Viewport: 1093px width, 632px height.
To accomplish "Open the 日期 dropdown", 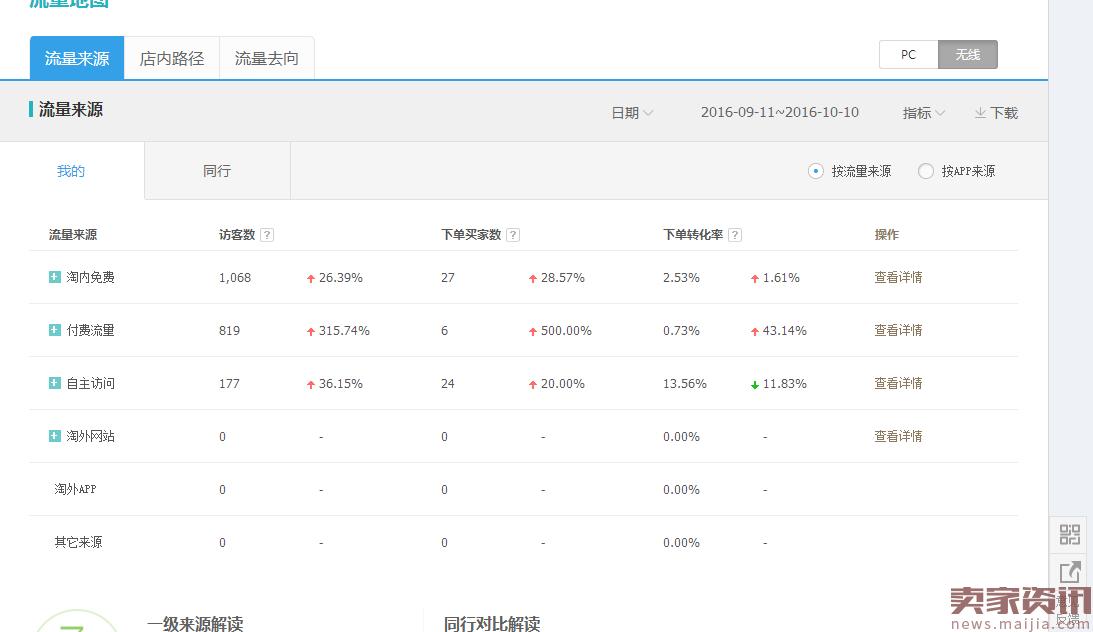I will coord(632,113).
